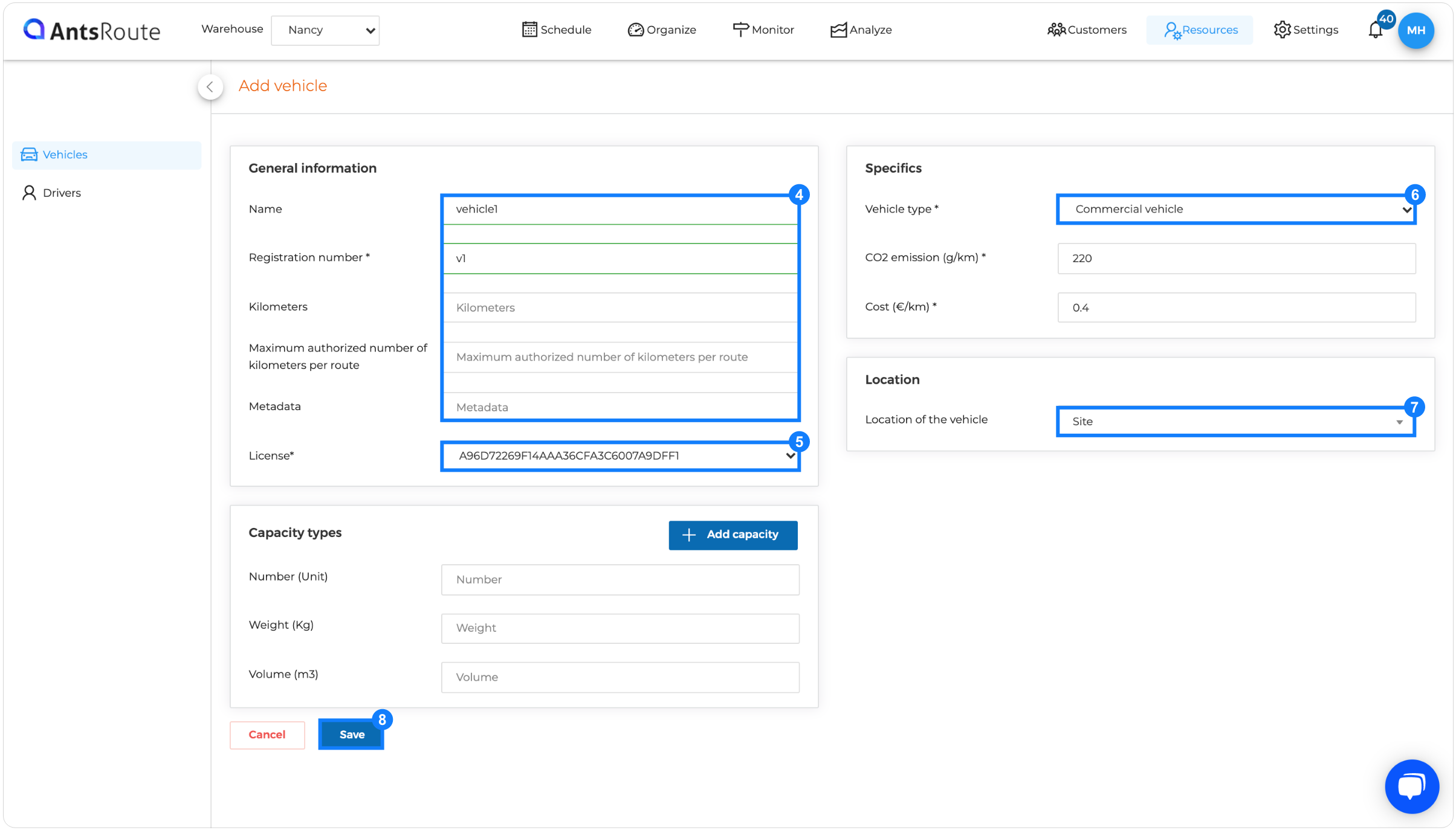Click the Add capacity button

[x=733, y=535]
